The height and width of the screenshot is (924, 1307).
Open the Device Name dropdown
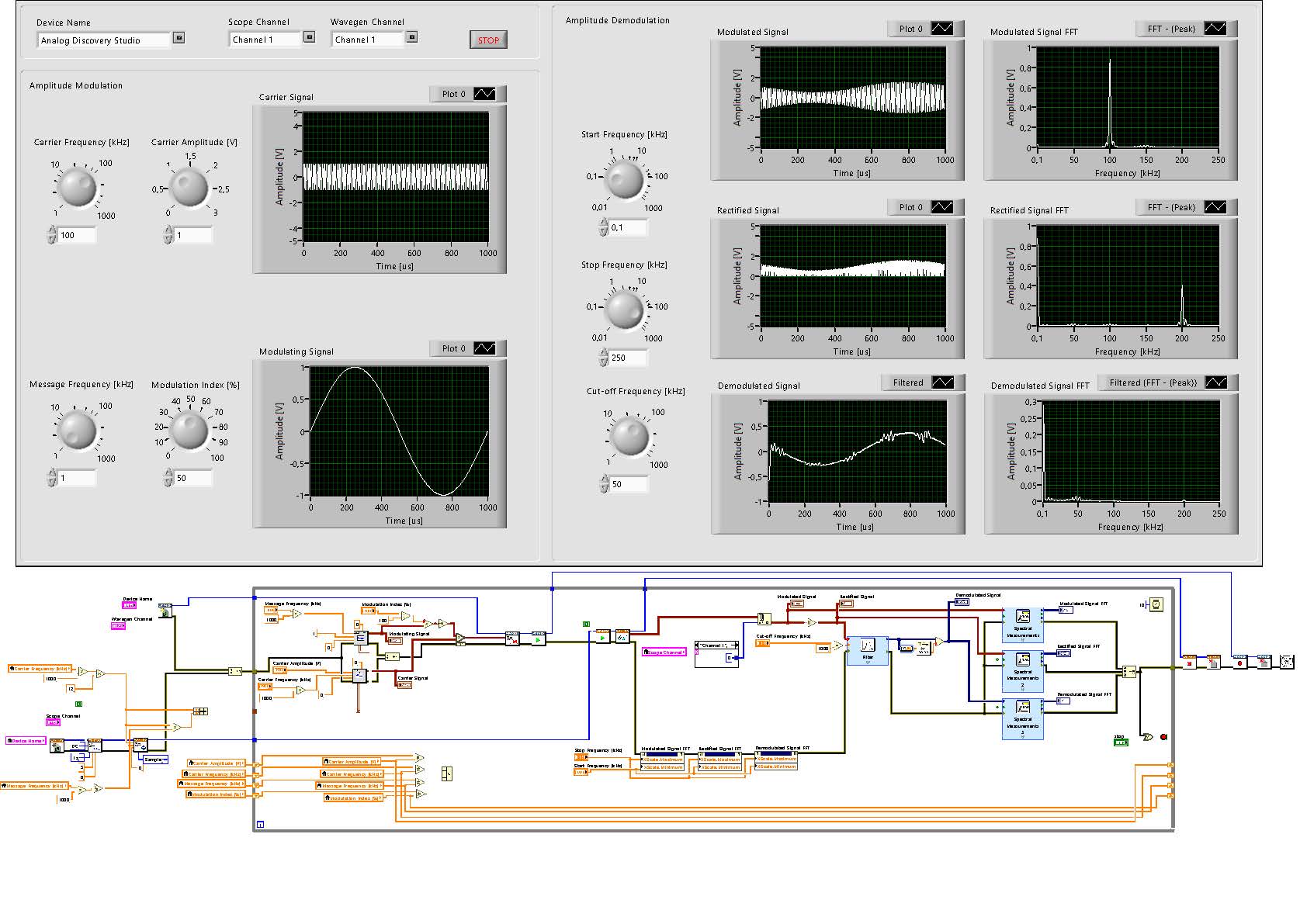(179, 37)
